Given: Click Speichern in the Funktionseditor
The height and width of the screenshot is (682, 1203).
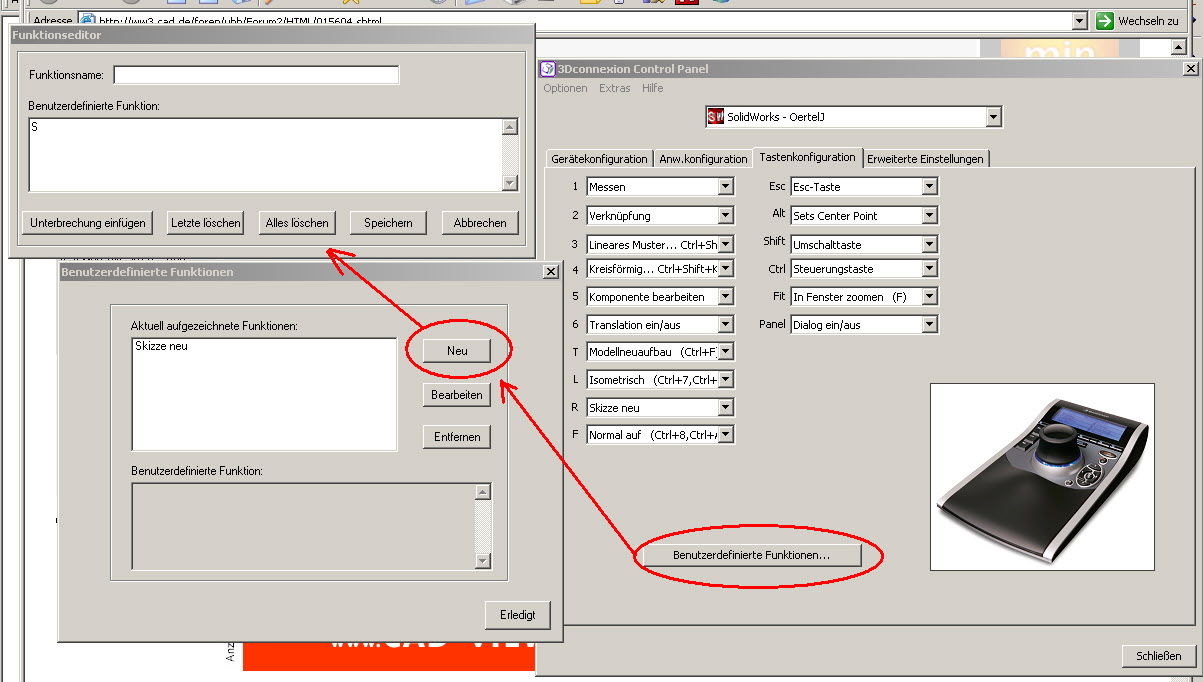Looking at the screenshot, I should [x=388, y=222].
